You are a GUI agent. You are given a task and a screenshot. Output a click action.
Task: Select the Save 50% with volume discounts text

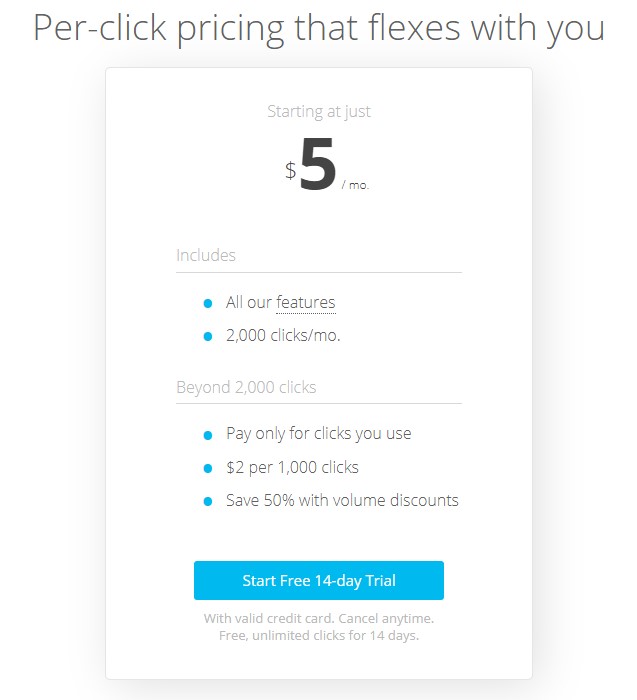342,500
